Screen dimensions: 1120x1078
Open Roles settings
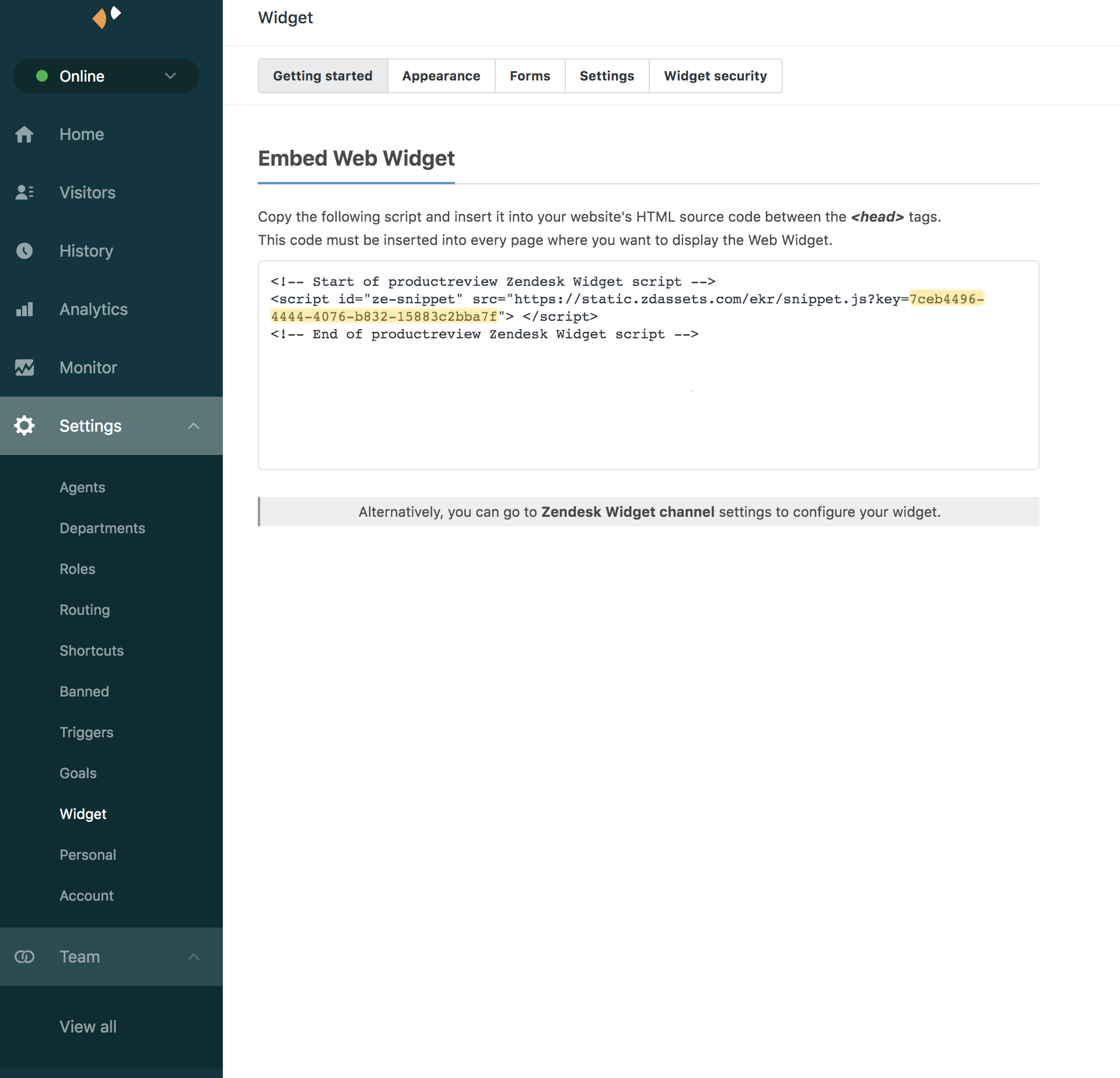[78, 569]
